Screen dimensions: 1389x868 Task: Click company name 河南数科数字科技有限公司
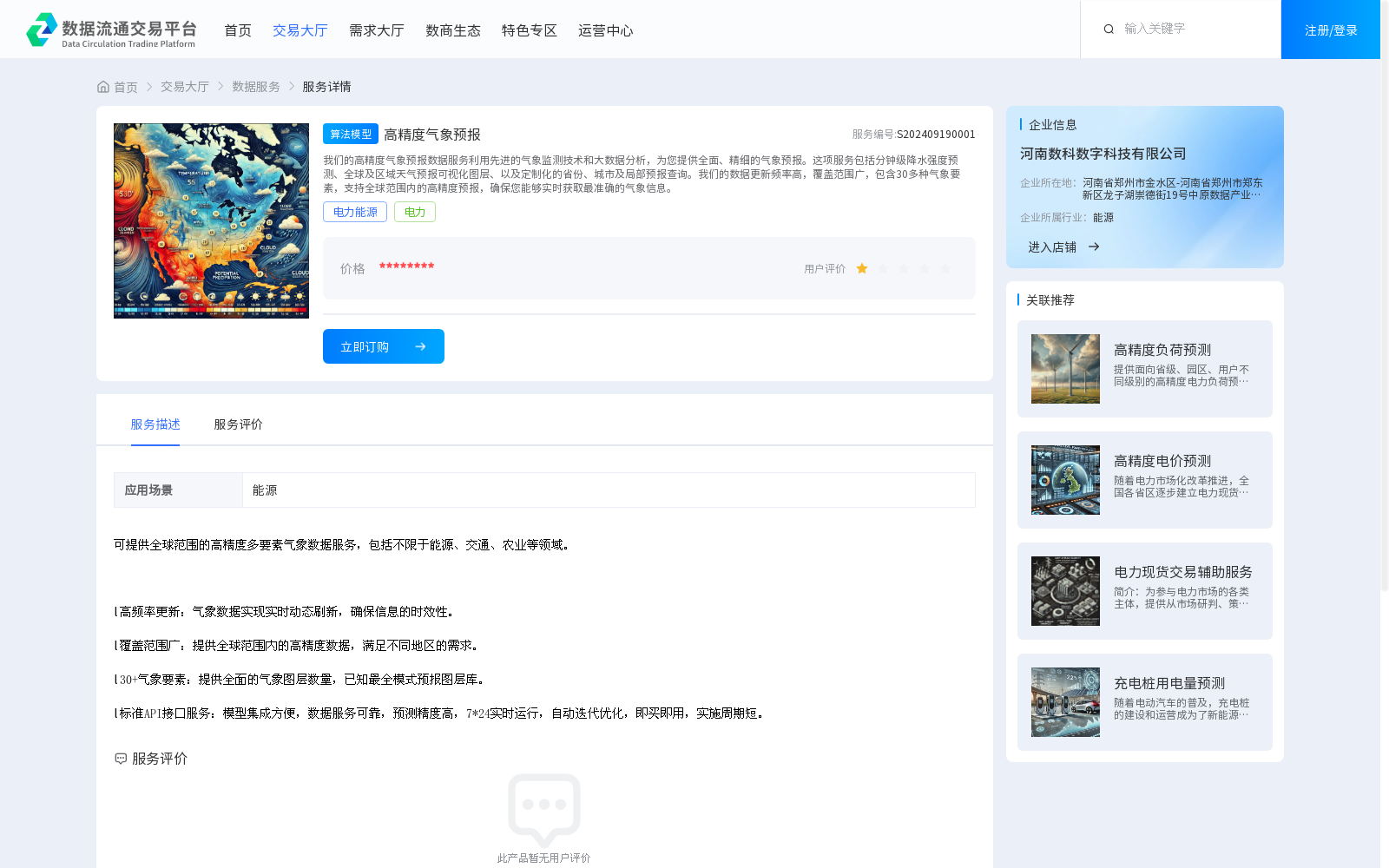pos(1103,154)
